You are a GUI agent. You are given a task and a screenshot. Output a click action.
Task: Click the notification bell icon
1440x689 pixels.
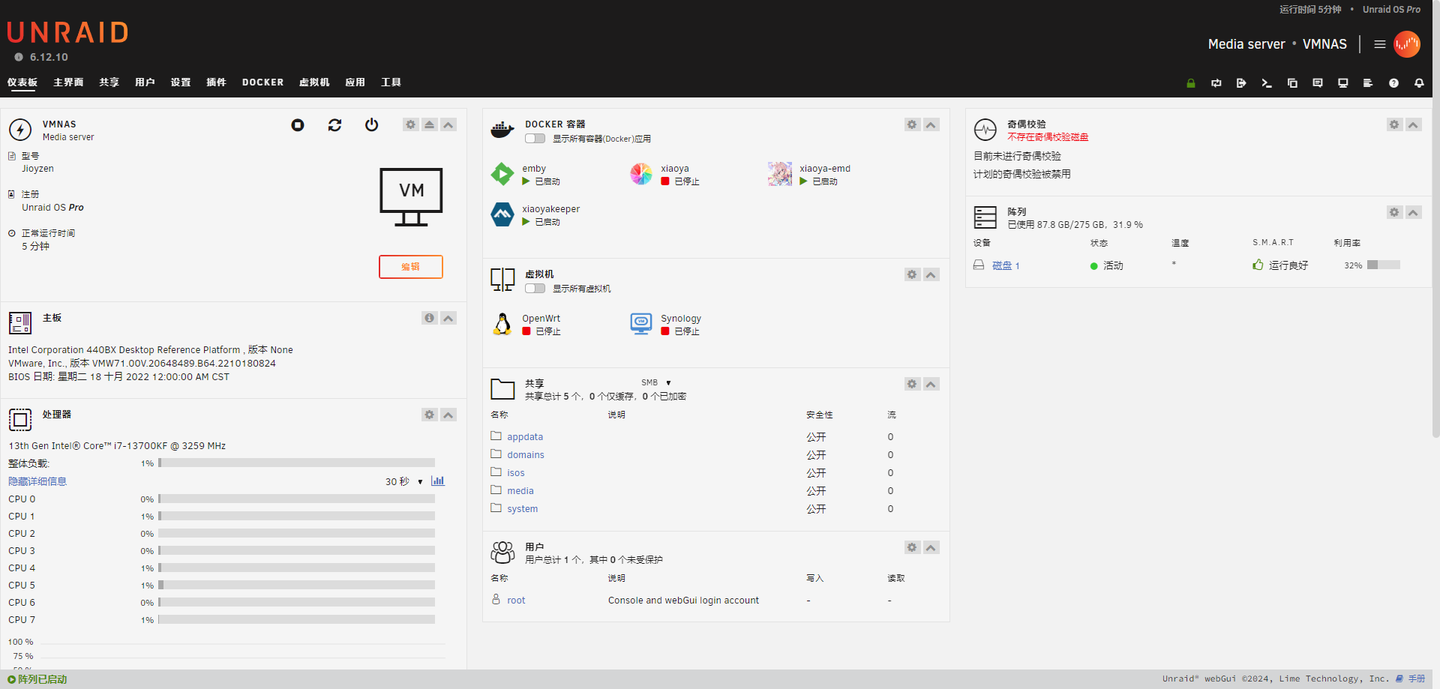[1419, 83]
